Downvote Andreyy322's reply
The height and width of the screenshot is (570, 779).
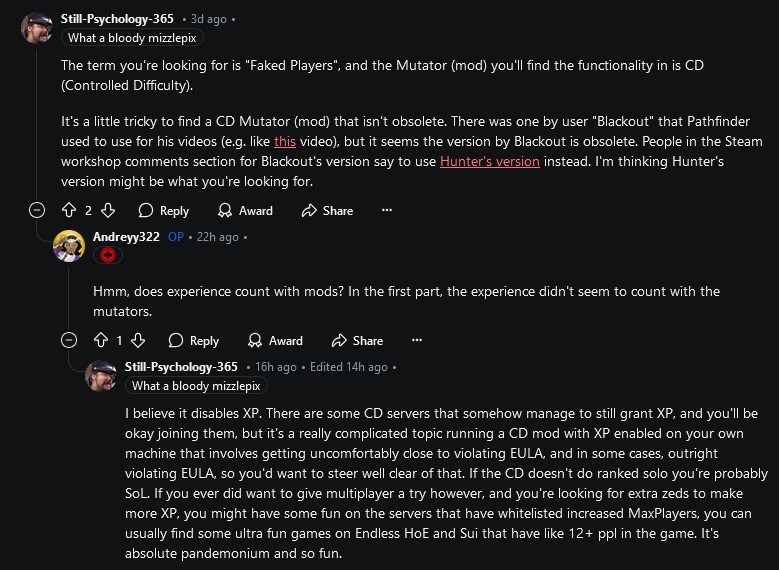[x=138, y=340]
